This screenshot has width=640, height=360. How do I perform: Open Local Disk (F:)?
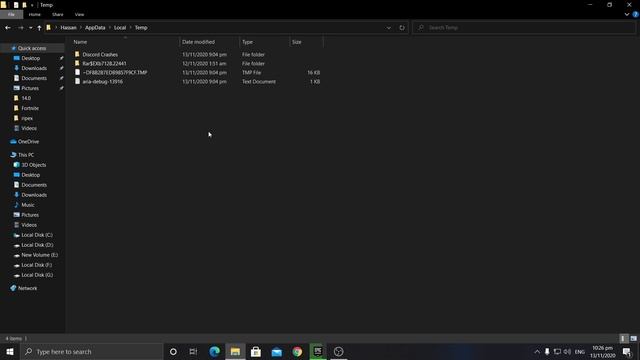click(x=36, y=265)
